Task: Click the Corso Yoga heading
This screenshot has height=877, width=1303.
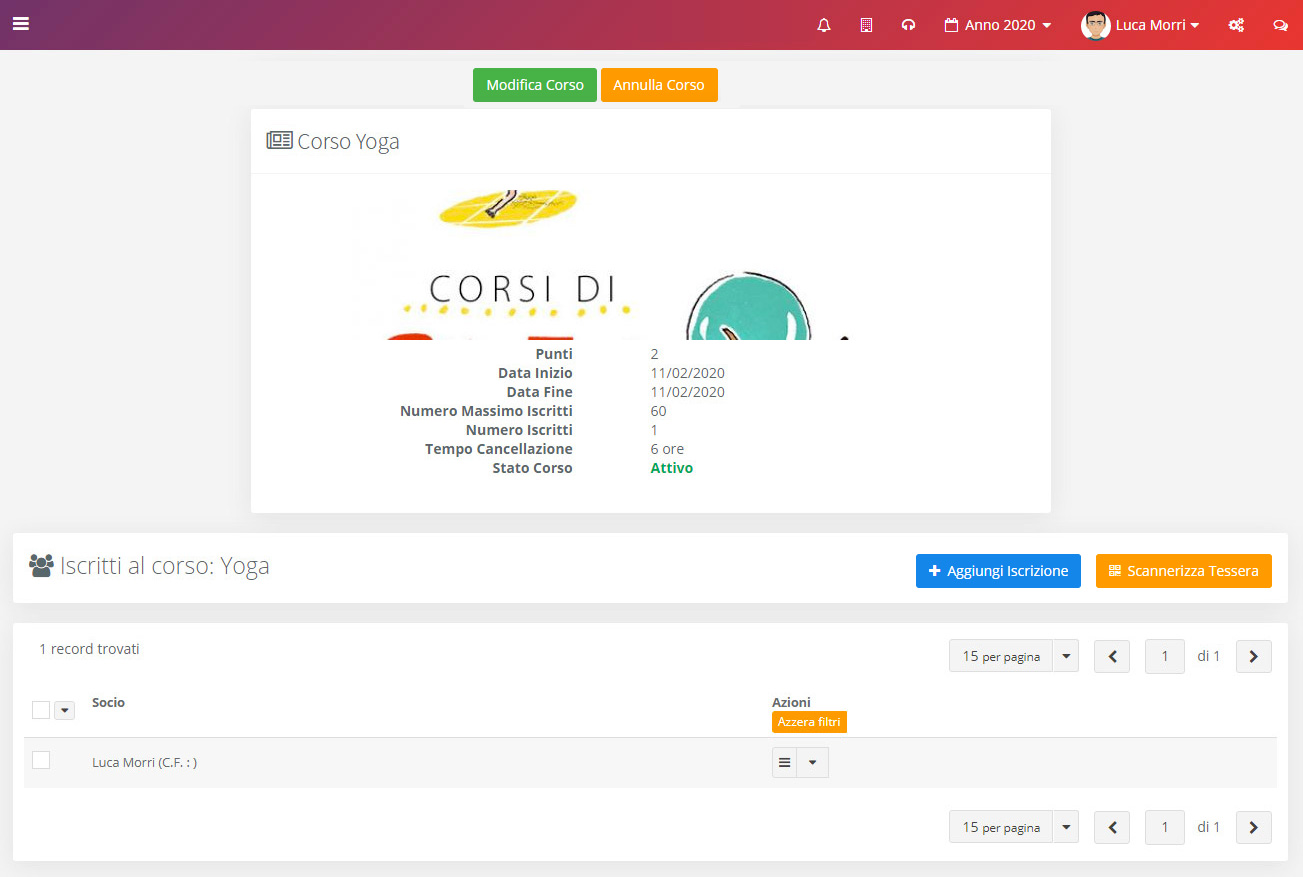Action: point(333,141)
